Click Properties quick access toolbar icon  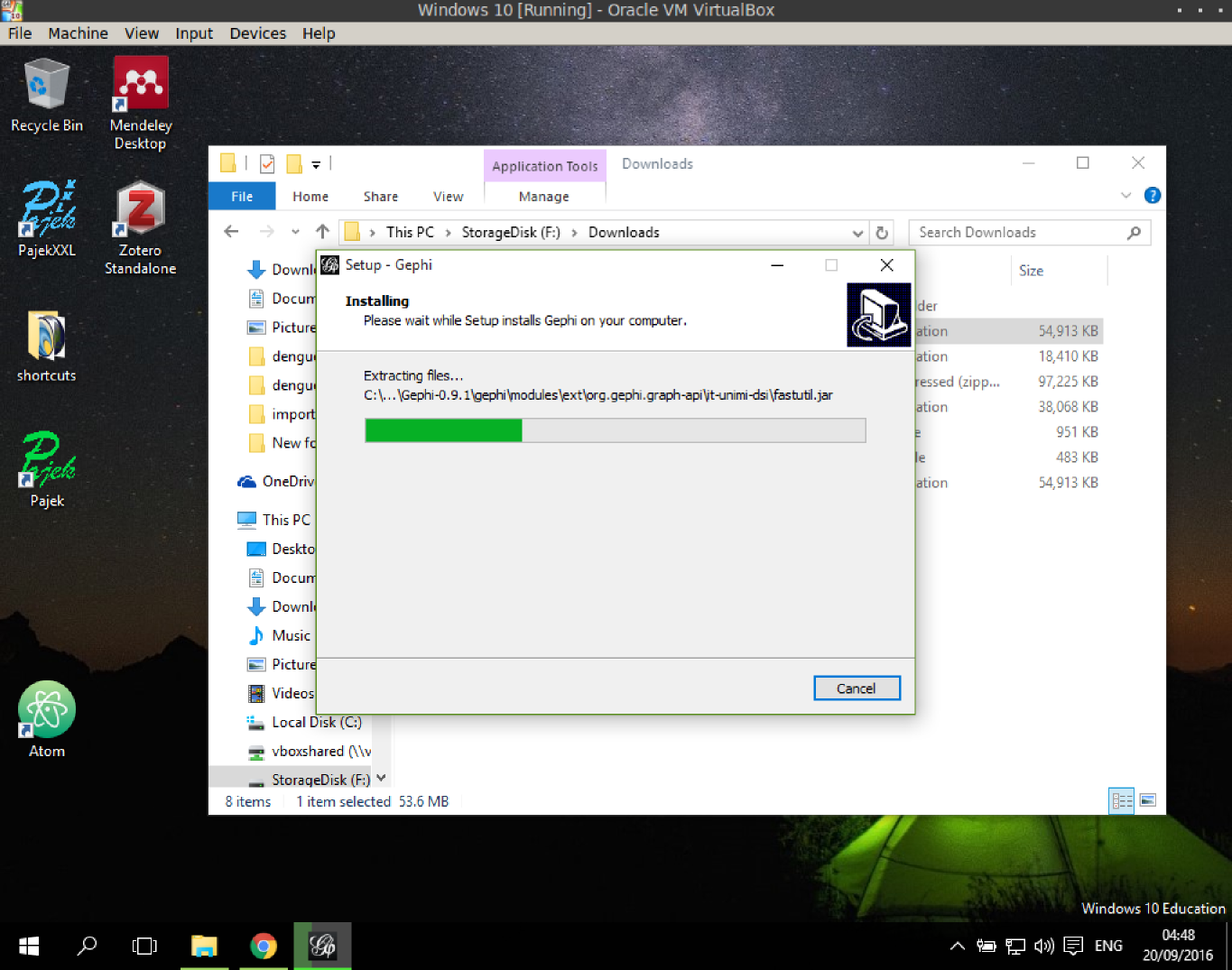pos(267,163)
